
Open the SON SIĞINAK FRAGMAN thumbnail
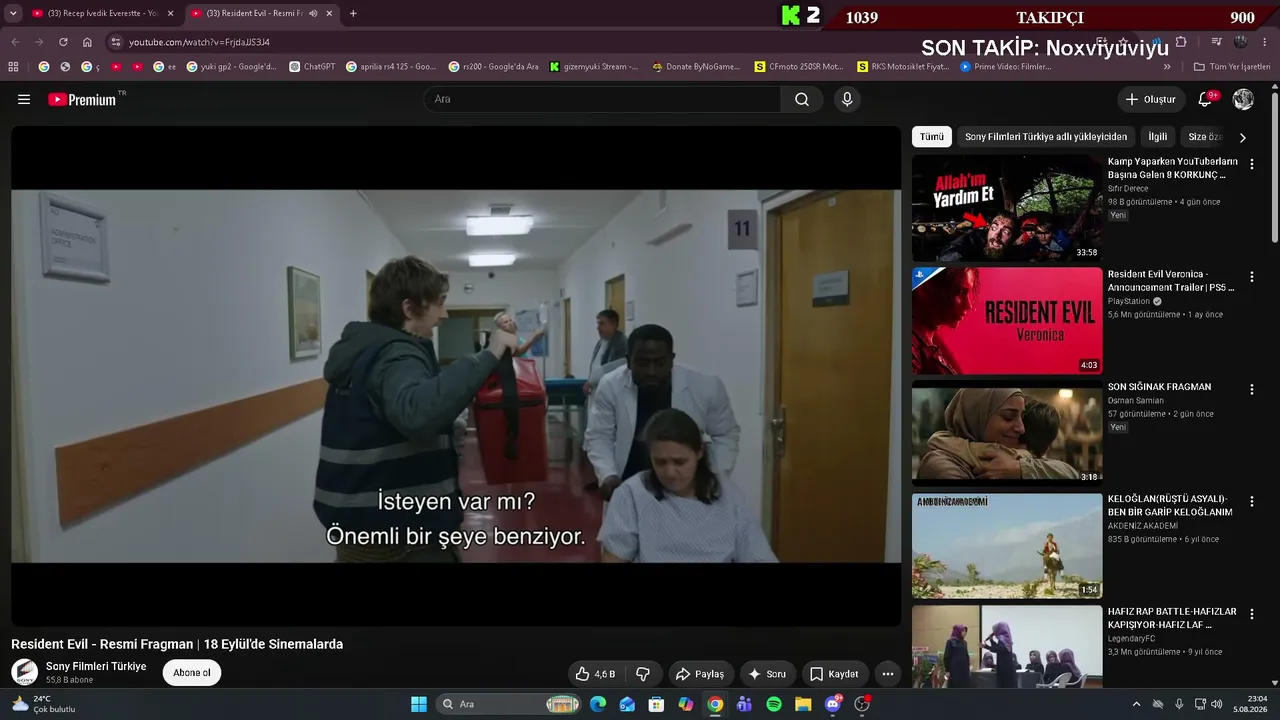1007,433
